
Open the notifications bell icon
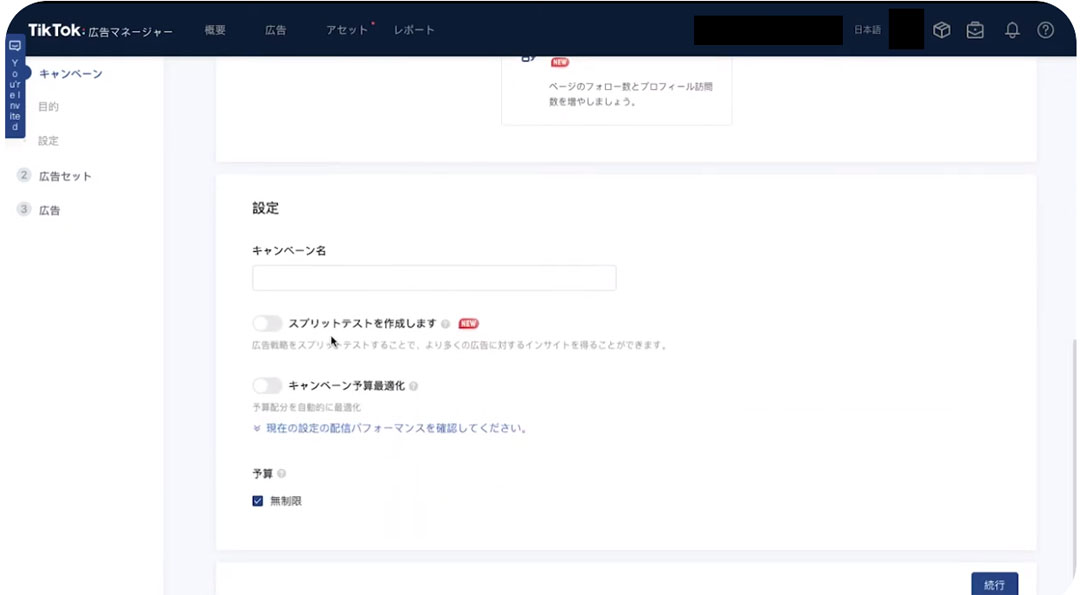[x=1011, y=29]
